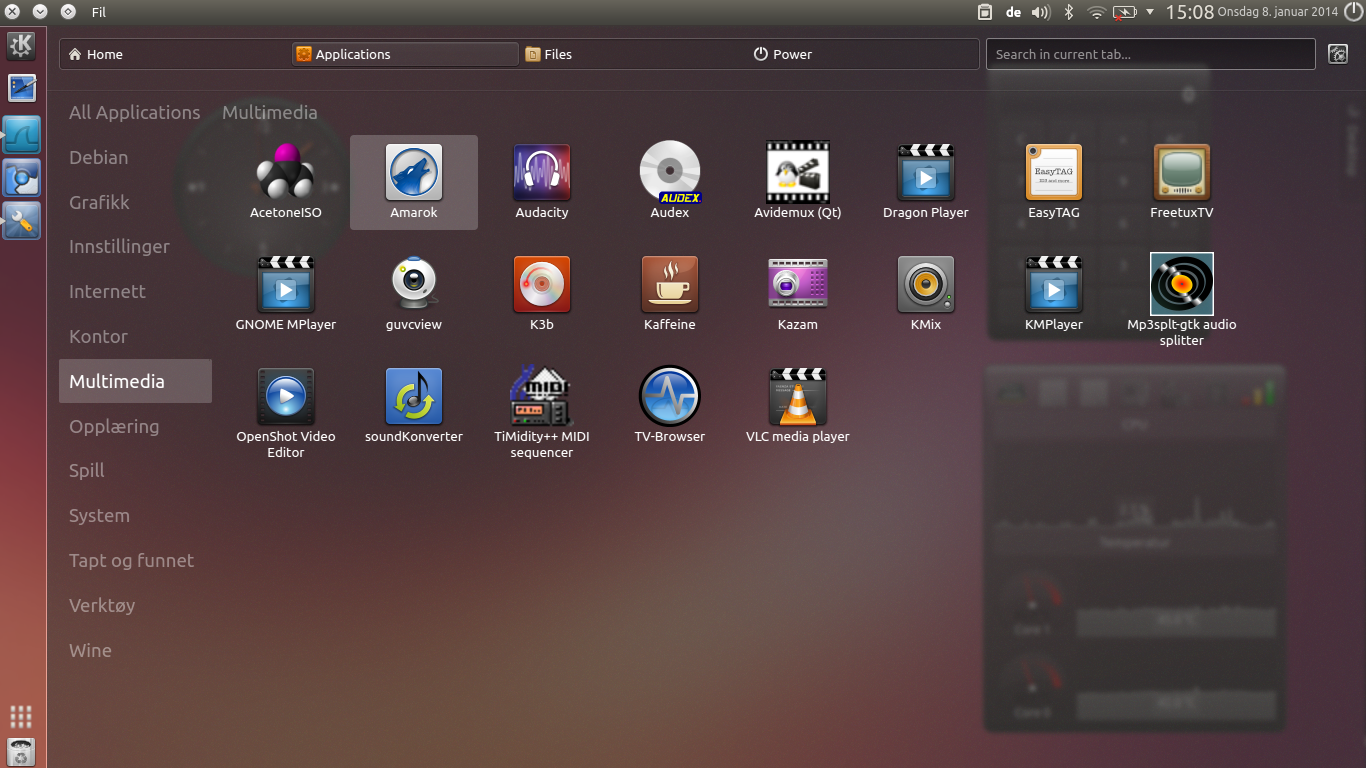The image size is (1366, 768).
Task: Focus the Search in current tab field
Action: click(1150, 54)
